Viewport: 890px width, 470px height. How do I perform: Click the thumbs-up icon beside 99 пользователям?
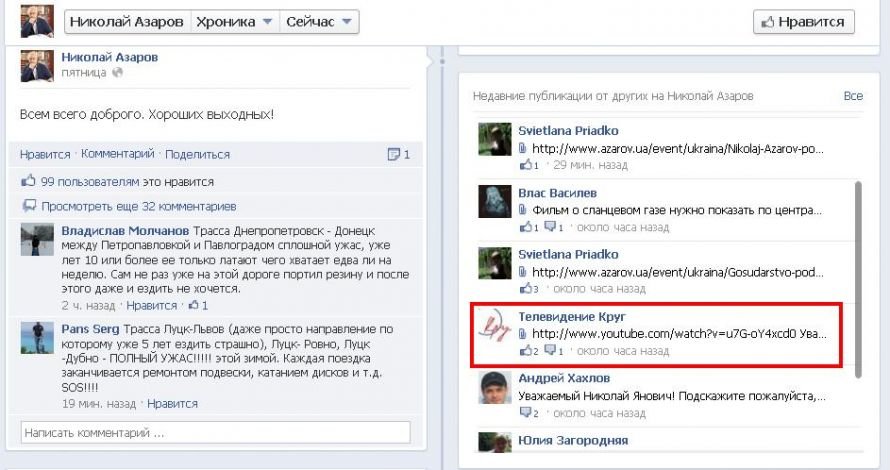coord(29,182)
